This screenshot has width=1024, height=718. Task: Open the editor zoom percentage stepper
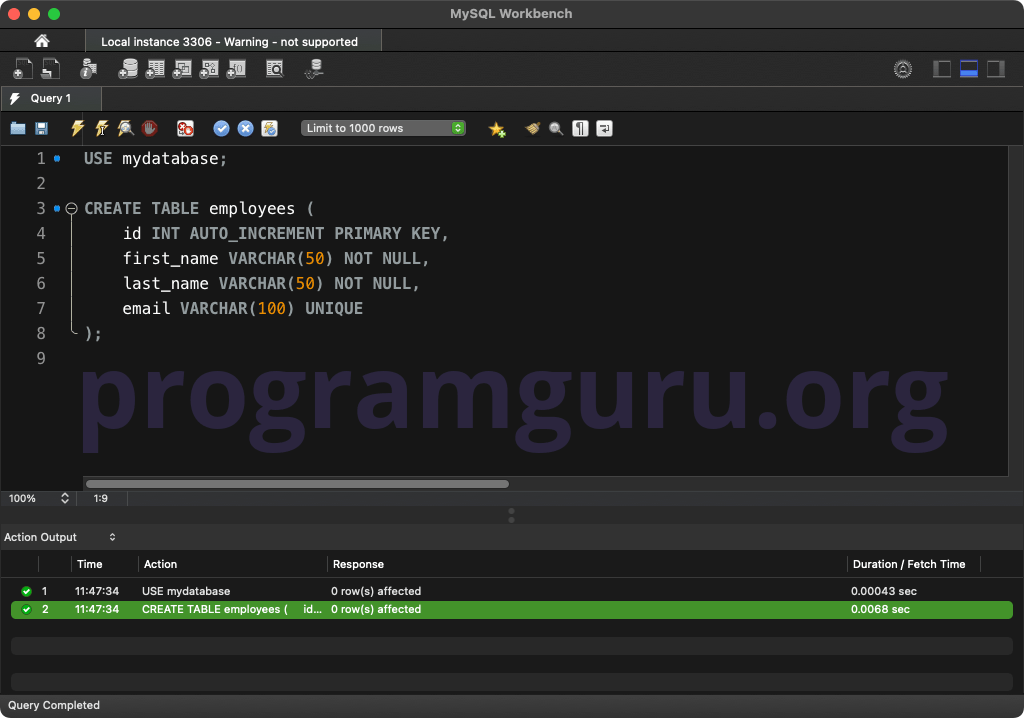[63, 498]
